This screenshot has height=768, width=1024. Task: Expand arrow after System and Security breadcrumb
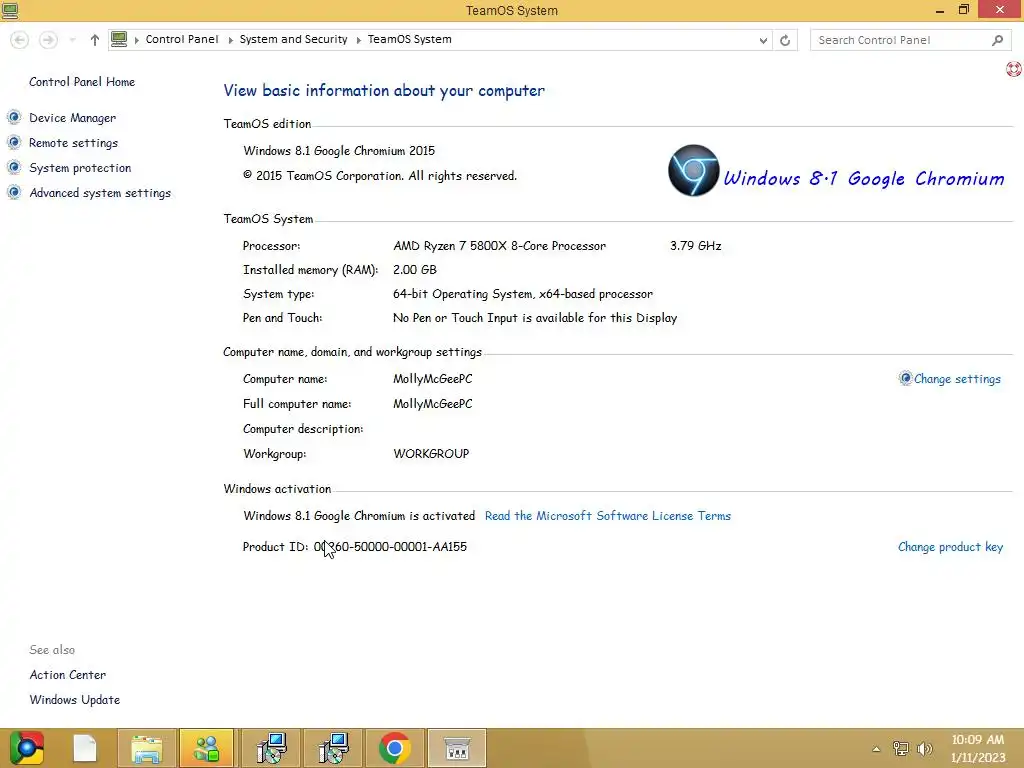pyautogui.click(x=358, y=40)
